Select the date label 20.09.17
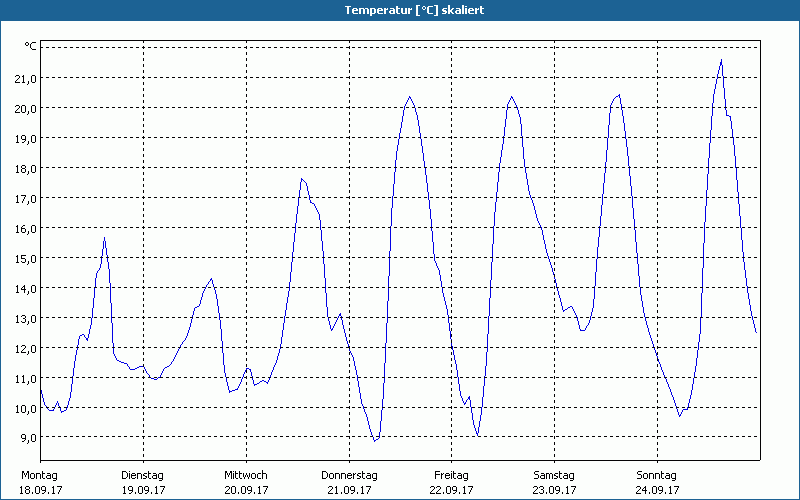 pos(246,490)
